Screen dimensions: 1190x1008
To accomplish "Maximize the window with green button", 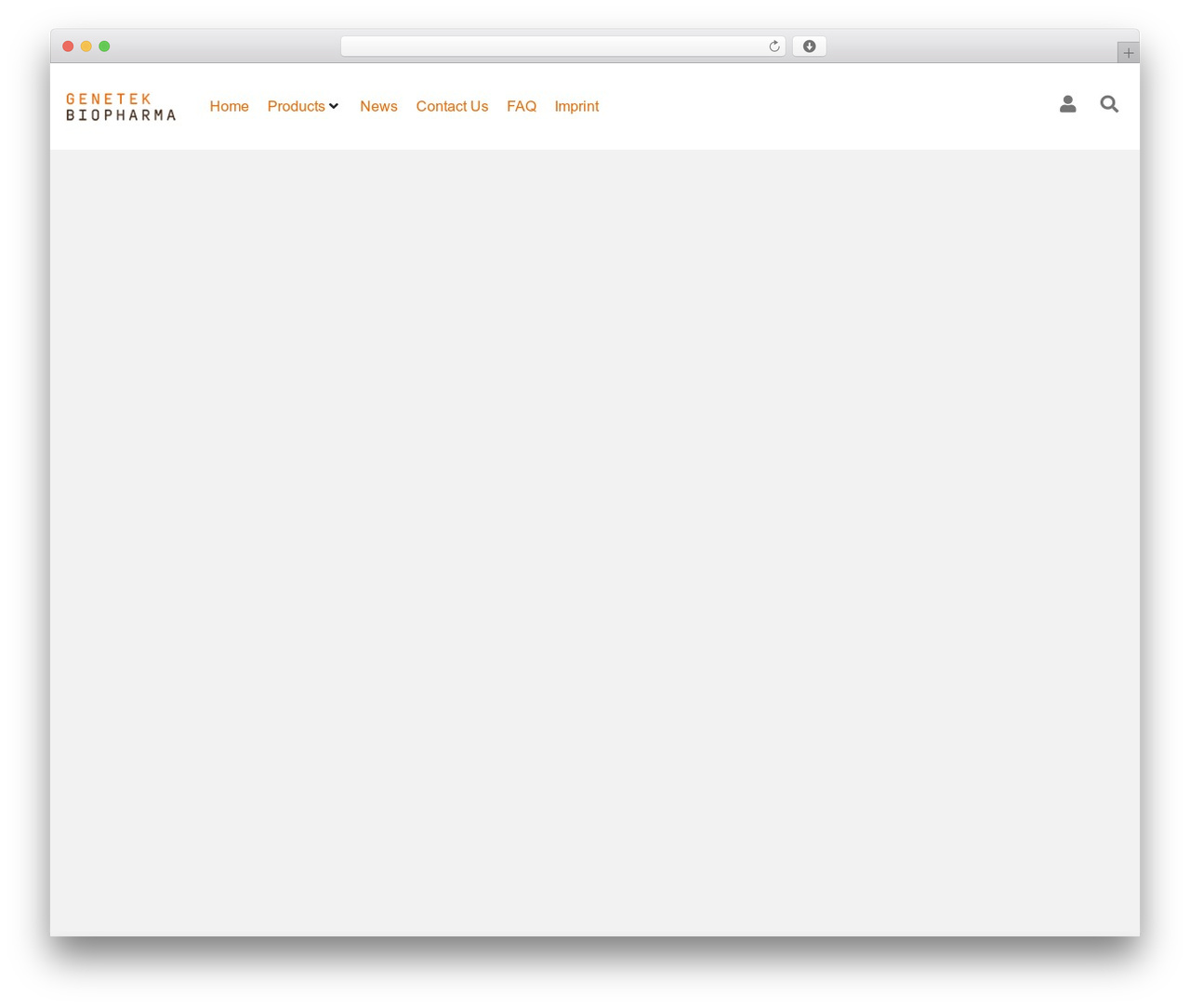I will [x=104, y=46].
